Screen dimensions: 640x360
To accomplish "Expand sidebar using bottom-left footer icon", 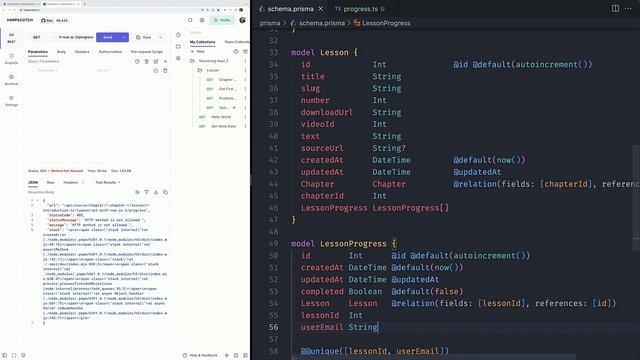I will tap(4, 355).
